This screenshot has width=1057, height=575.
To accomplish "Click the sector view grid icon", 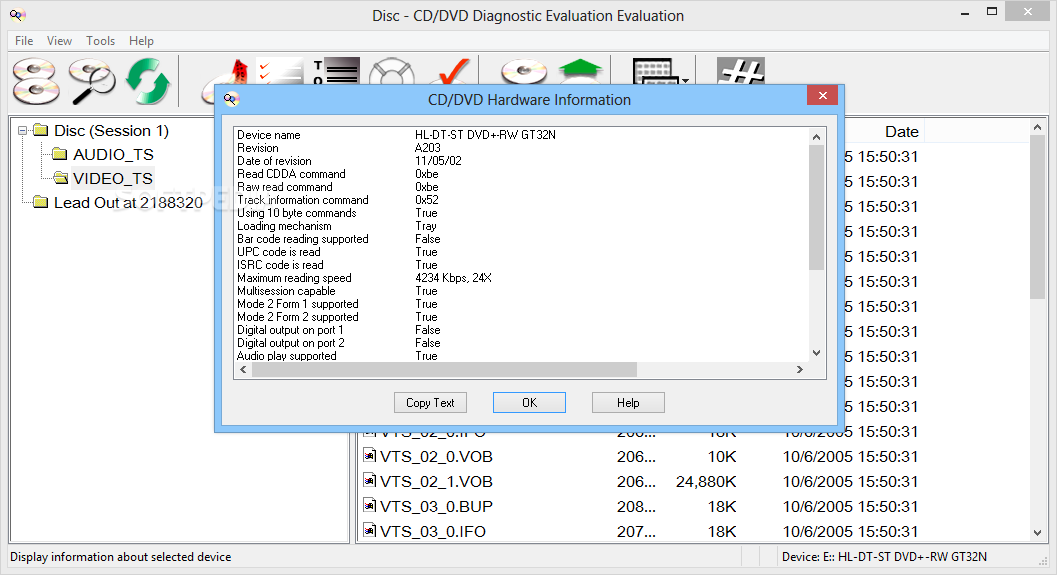I will click(652, 71).
